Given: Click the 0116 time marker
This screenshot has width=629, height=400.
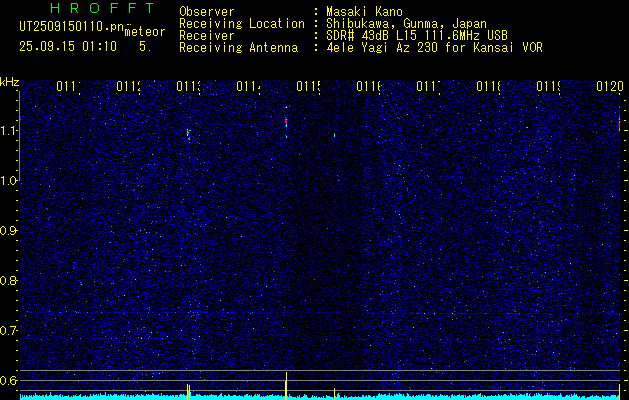Looking at the screenshot, I should point(369,86).
